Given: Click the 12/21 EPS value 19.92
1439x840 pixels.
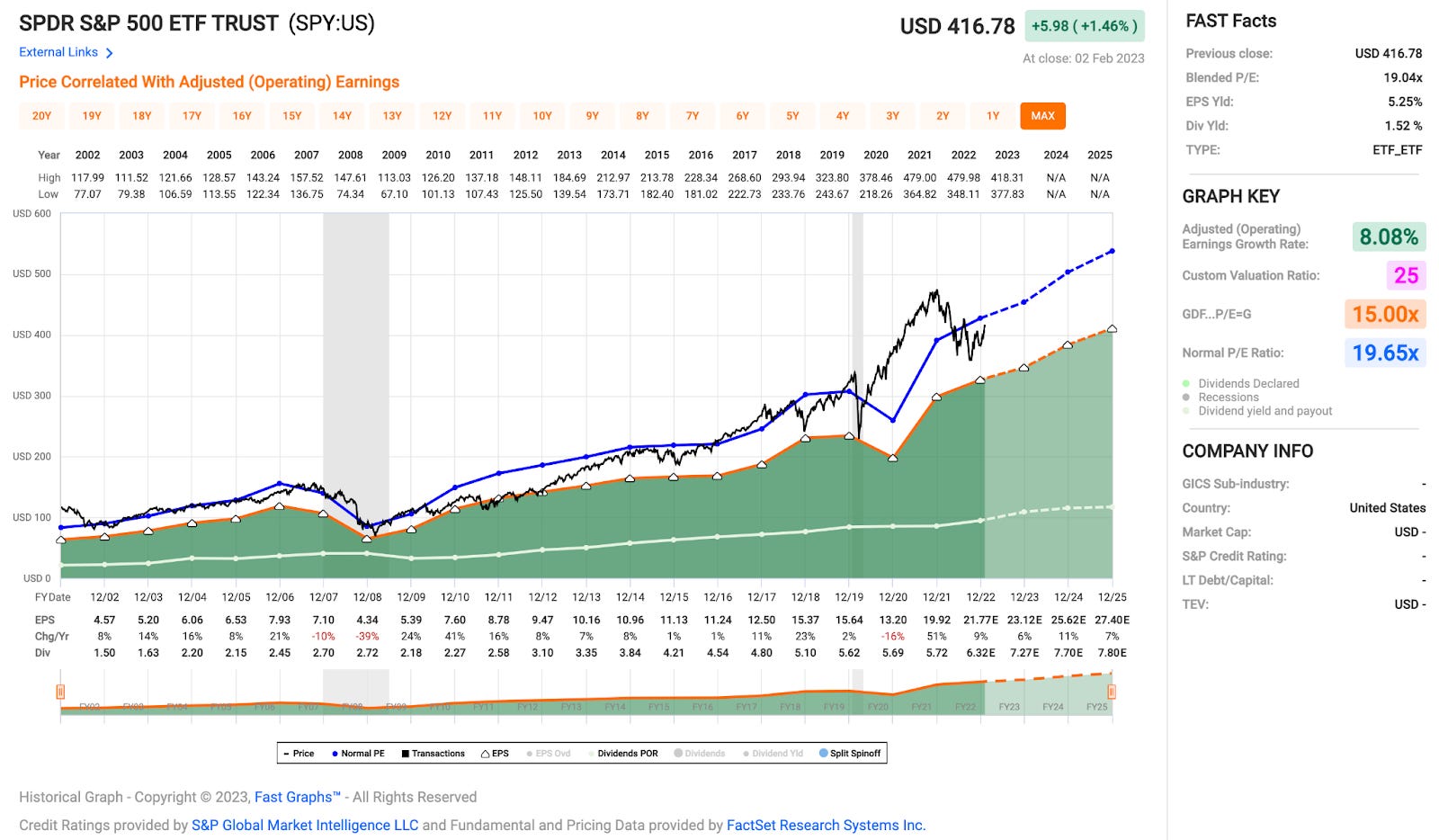Looking at the screenshot, I should (937, 621).
